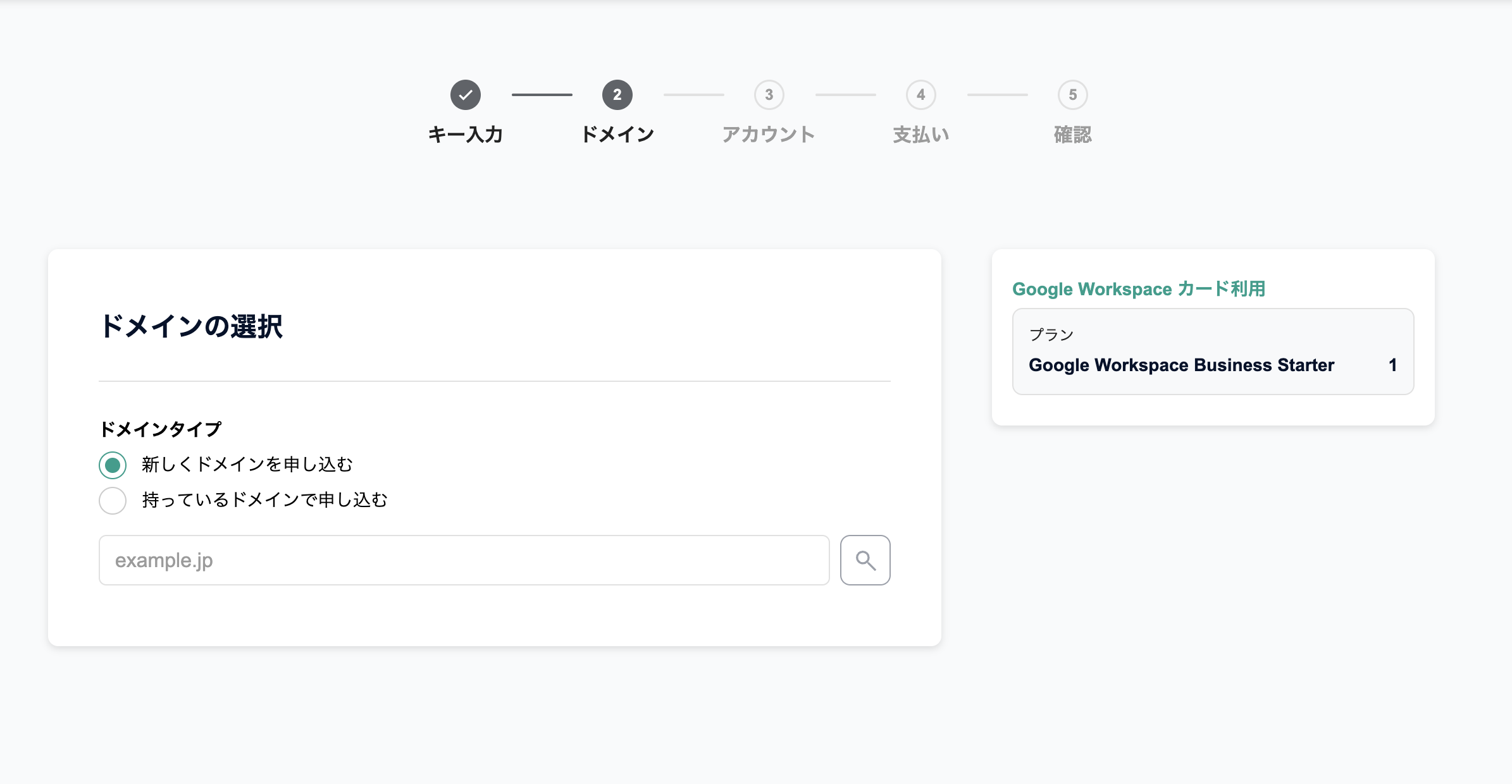Click the magnifier search button
This screenshot has height=784, width=1512.
pos(865,560)
